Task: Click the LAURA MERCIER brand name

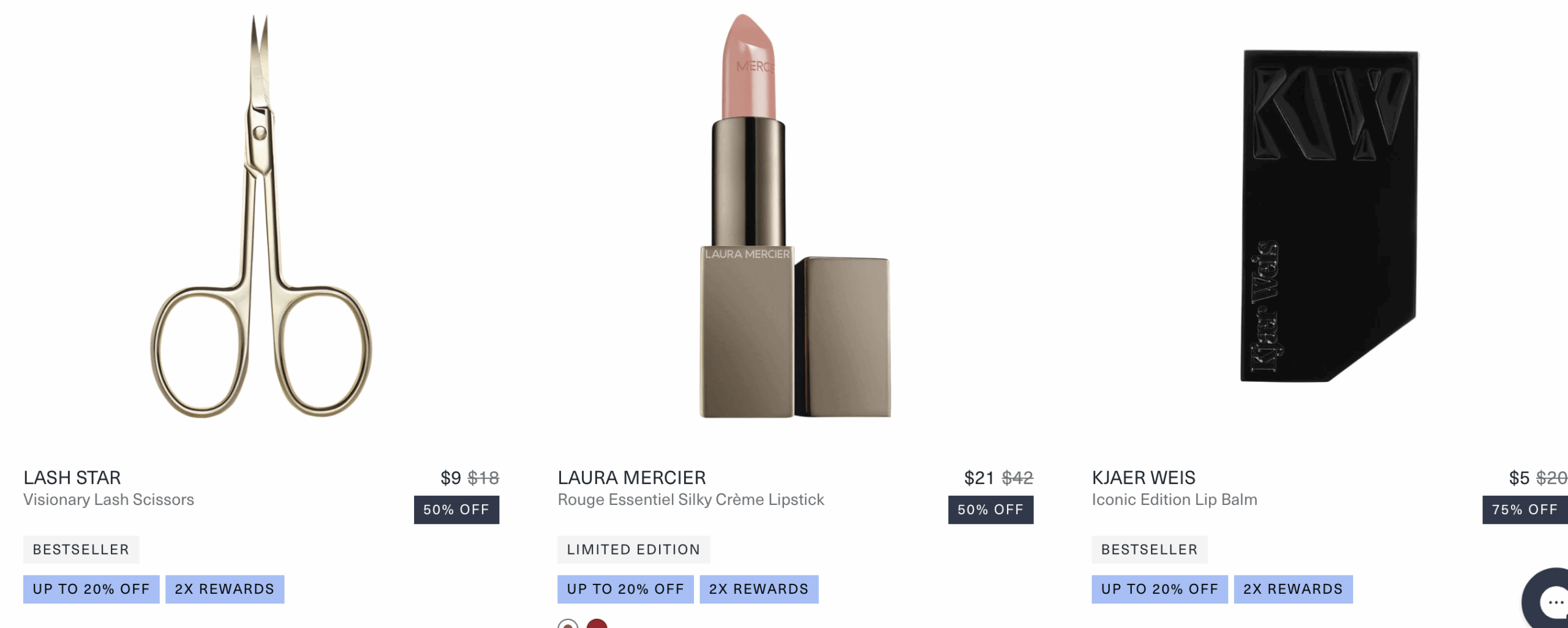Action: (x=631, y=477)
